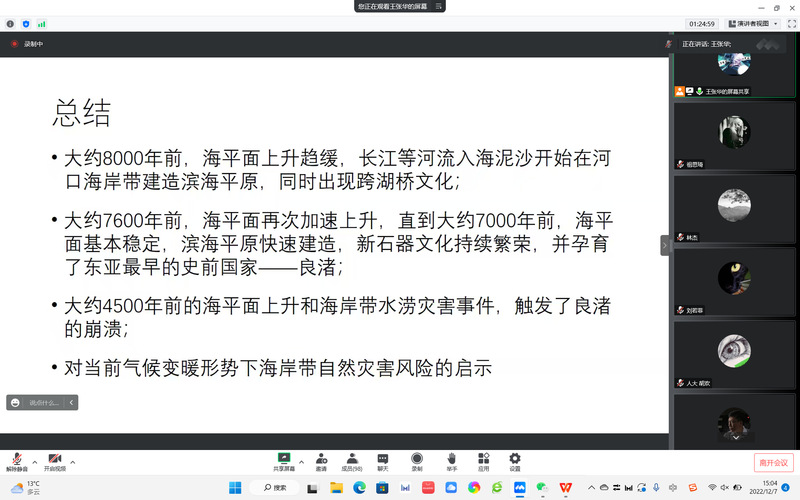Viewport: 800px width, 500px height.
Task: Click the red 离开会议 button
Action: [x=772, y=462]
